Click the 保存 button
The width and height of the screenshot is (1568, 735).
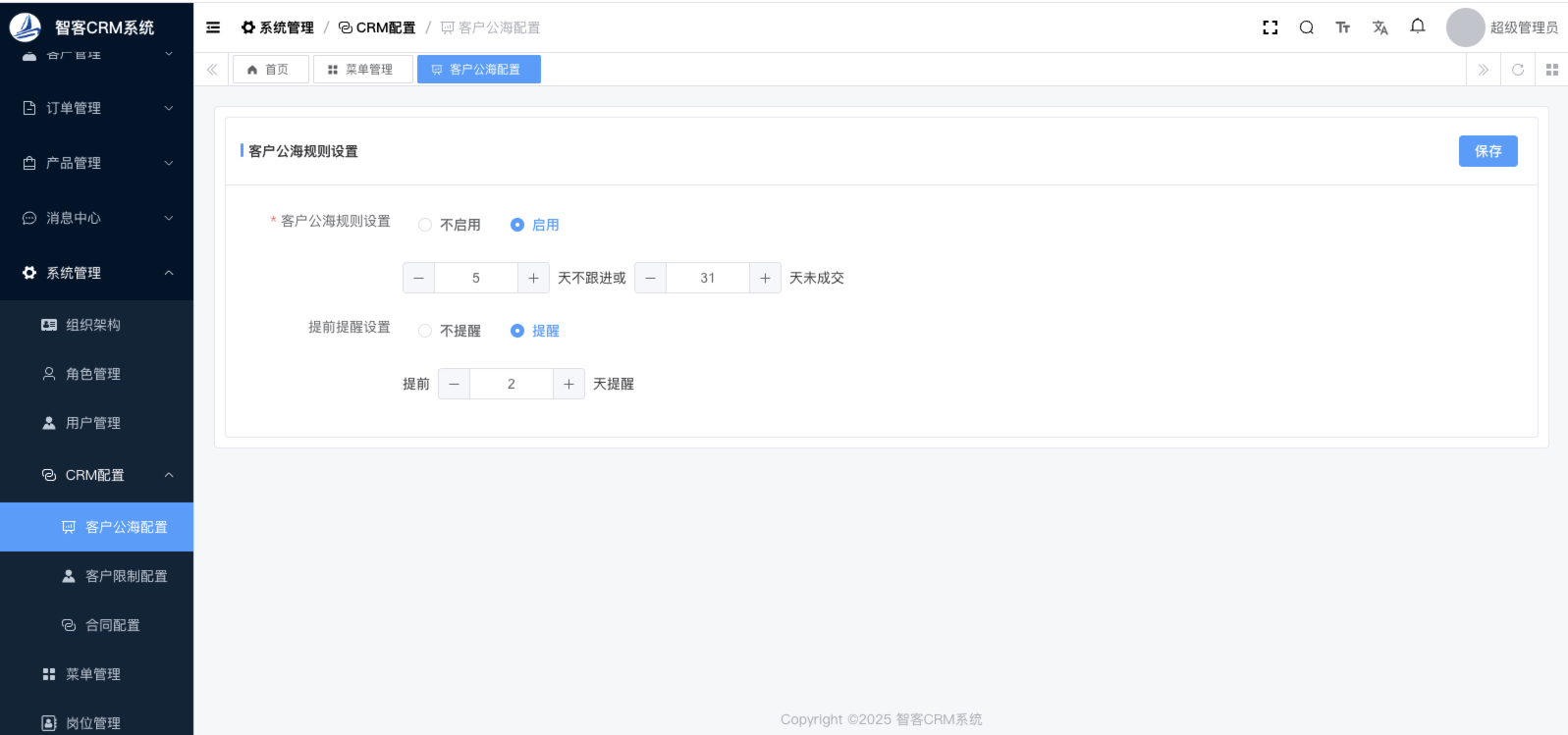point(1487,151)
